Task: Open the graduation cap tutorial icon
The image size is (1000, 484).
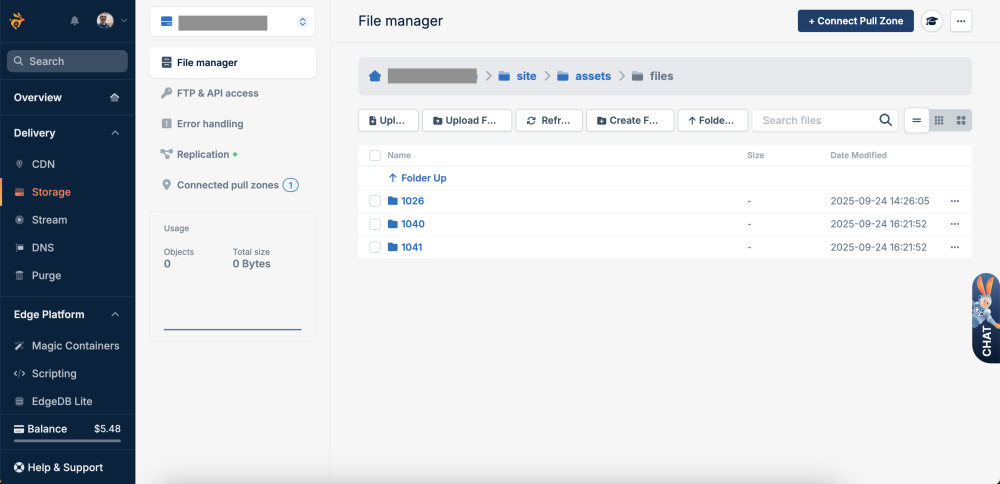Action: [x=931, y=21]
